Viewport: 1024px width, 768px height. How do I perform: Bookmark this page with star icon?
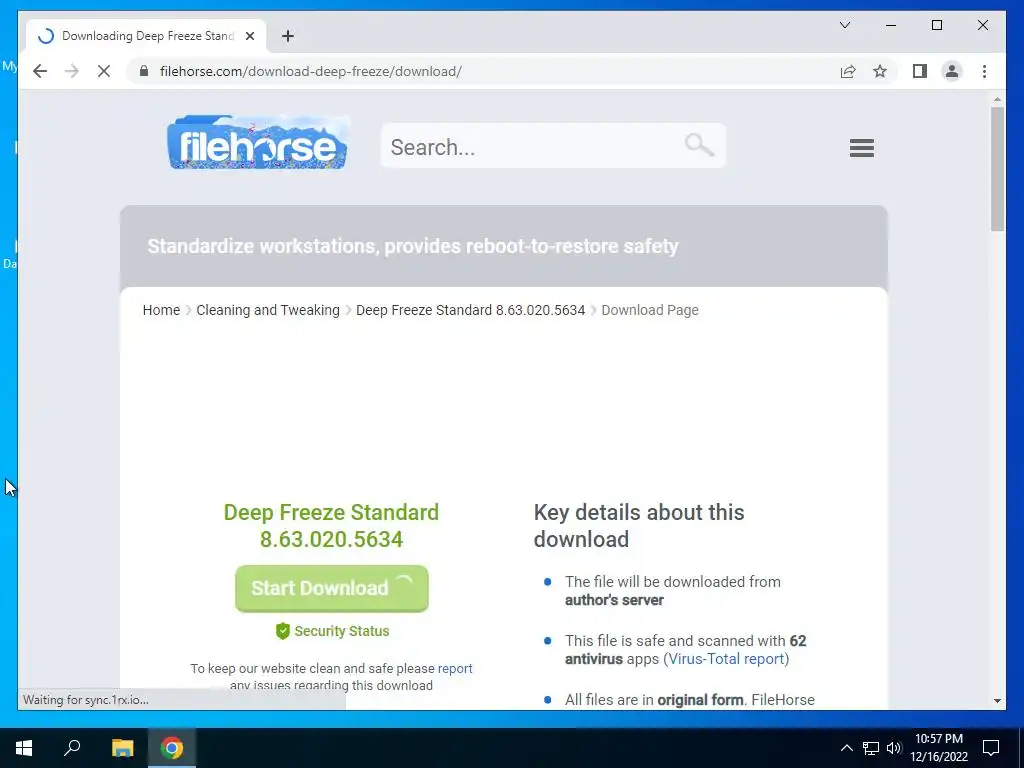(880, 71)
